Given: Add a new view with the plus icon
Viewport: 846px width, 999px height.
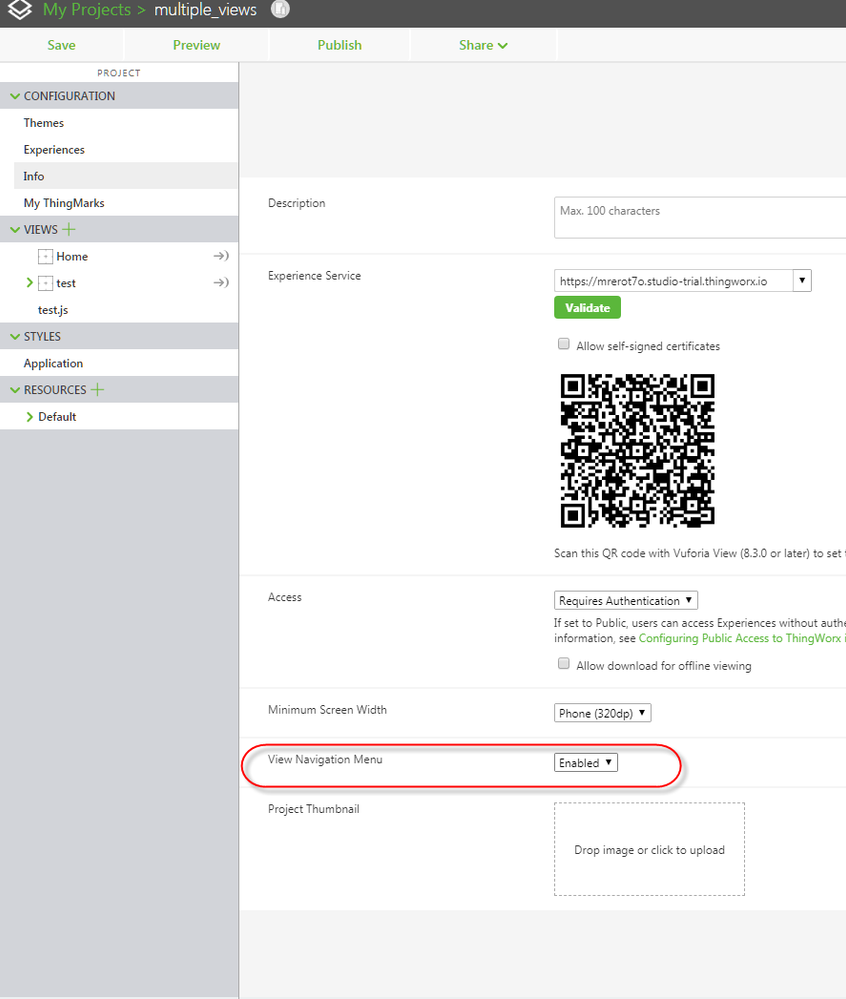Looking at the screenshot, I should (69, 230).
